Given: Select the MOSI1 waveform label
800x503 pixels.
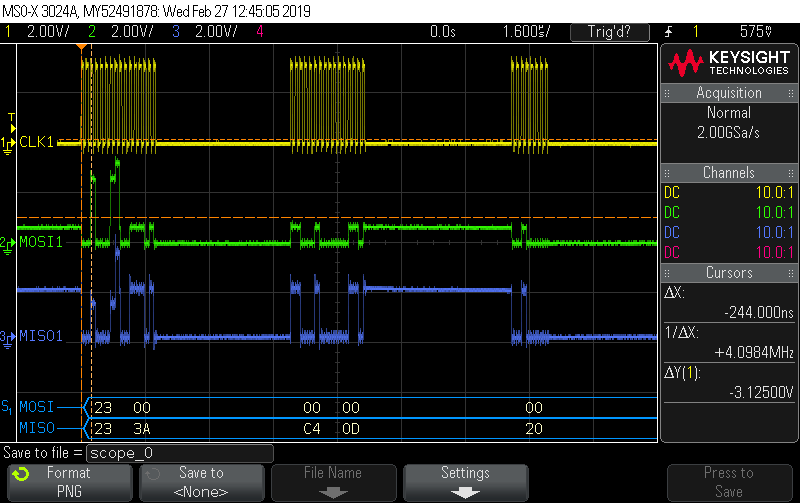Looking at the screenshot, I should [x=41, y=242].
